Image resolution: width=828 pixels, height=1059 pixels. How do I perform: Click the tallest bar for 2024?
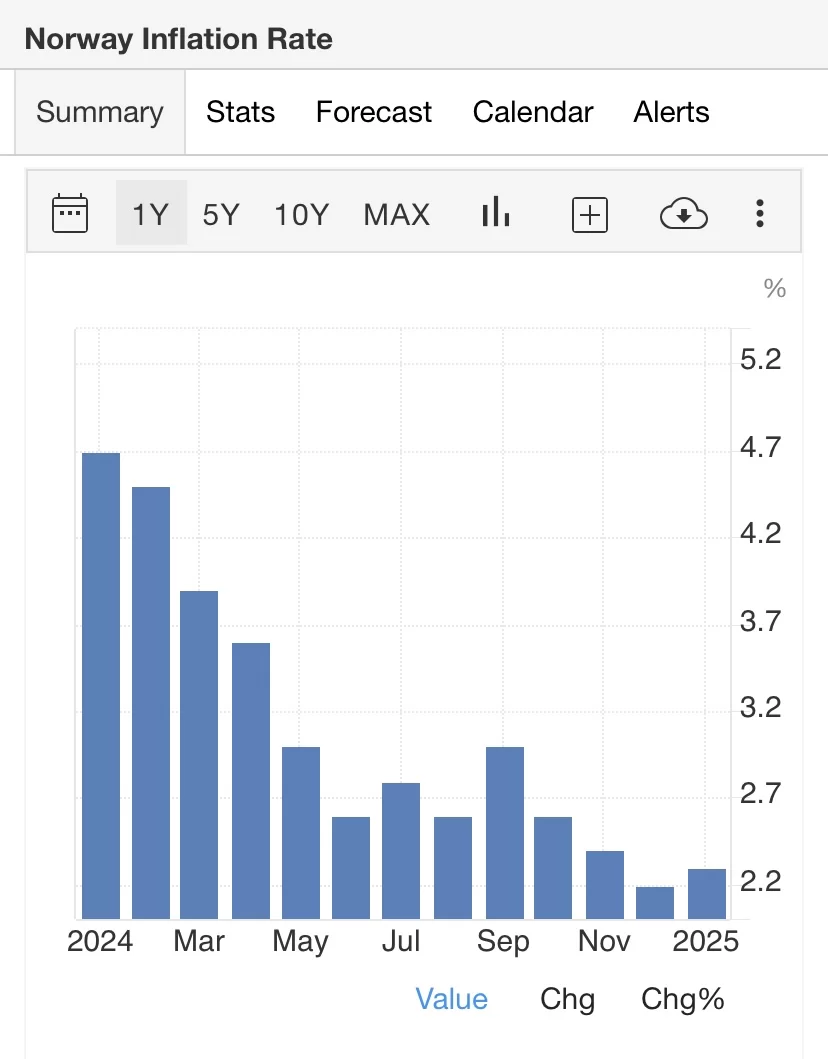pos(101,686)
